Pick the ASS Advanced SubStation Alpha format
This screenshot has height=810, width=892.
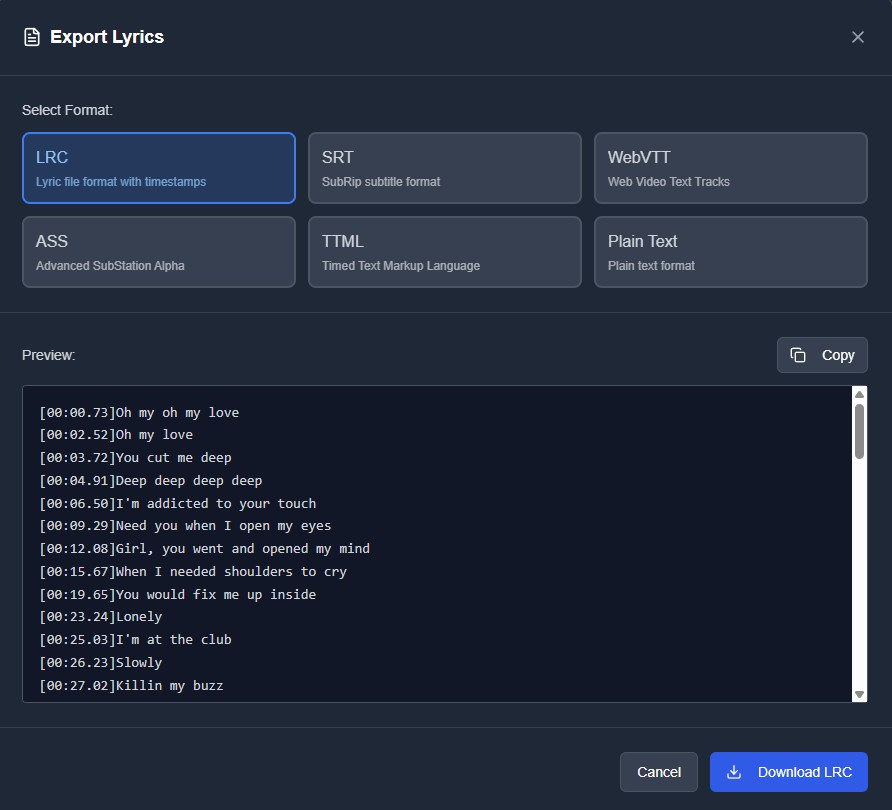[x=159, y=252]
